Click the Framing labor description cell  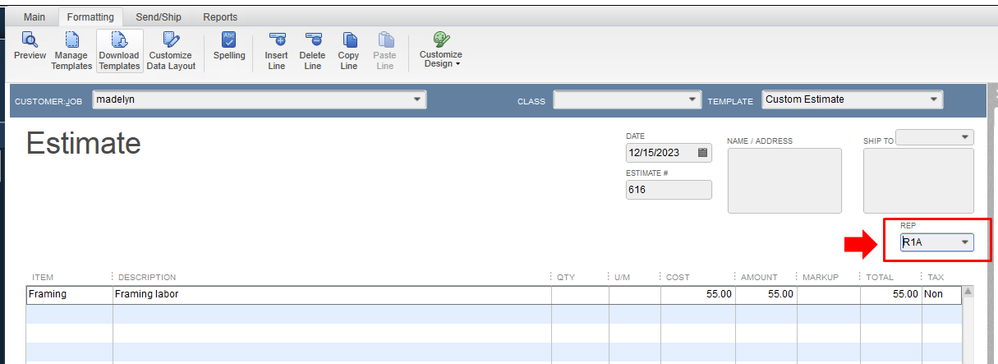point(332,295)
